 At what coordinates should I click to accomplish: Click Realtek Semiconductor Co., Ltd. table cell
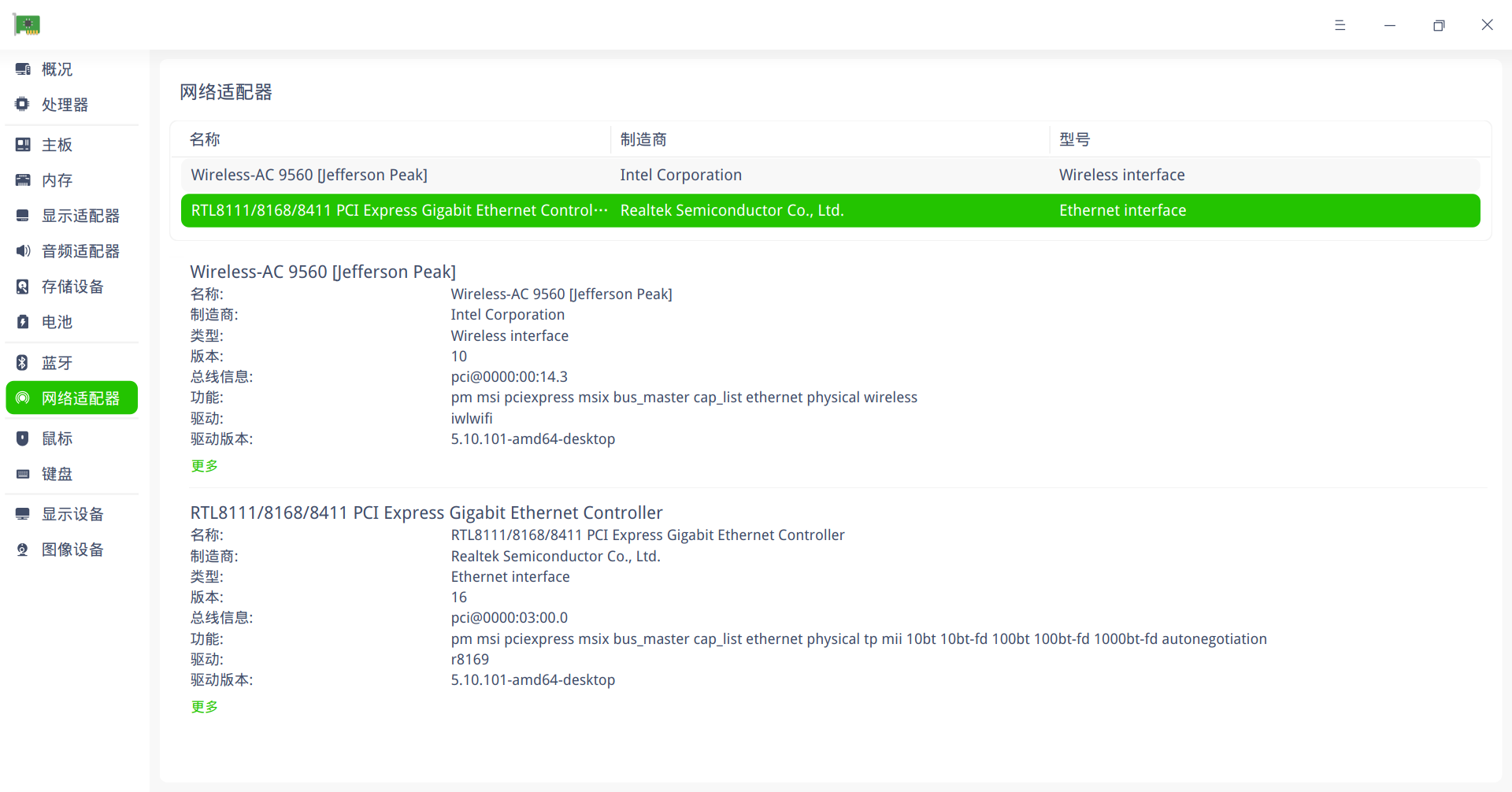[732, 210]
